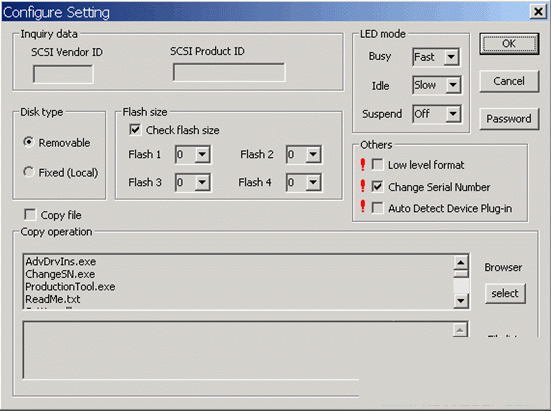Image resolution: width=551 pixels, height=411 pixels.
Task: Expand the Flash 4 size dropdown
Action: 313,182
